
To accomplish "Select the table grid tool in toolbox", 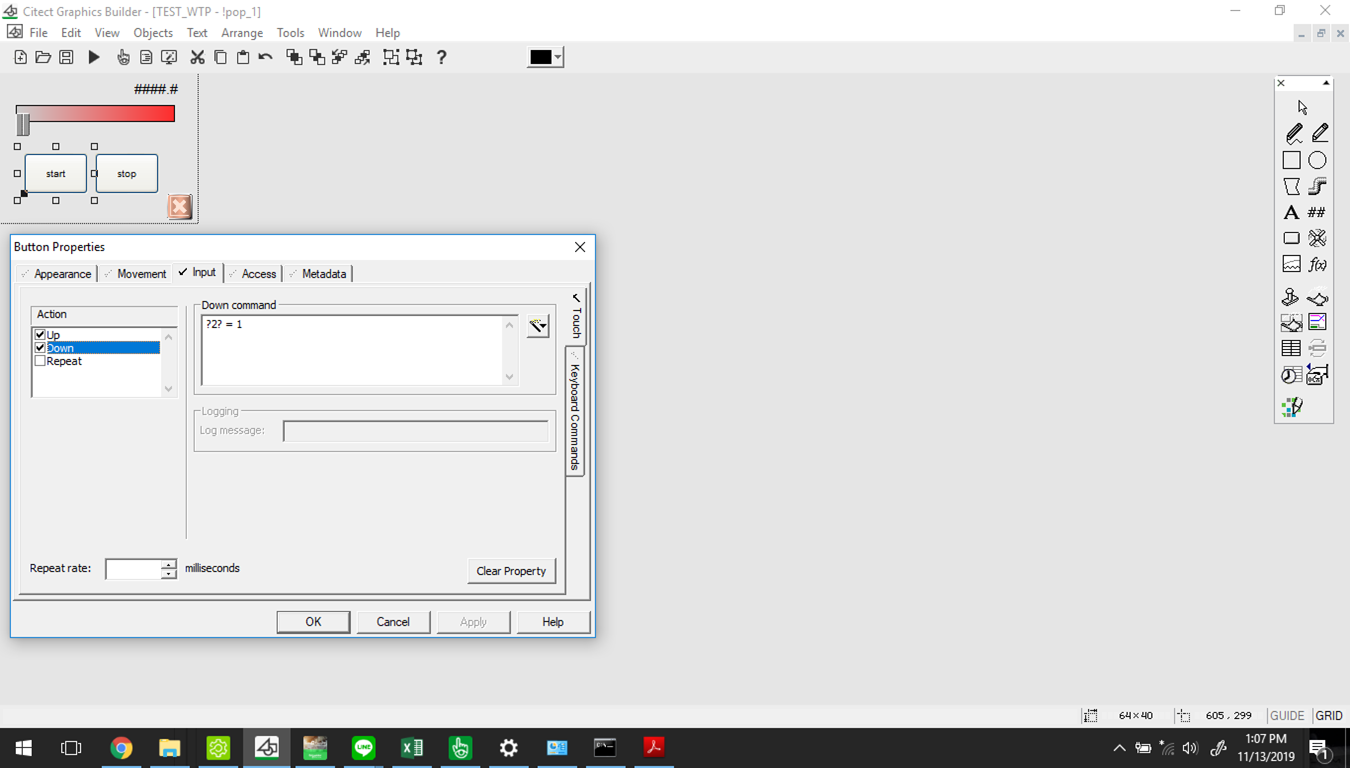I will (x=1291, y=348).
